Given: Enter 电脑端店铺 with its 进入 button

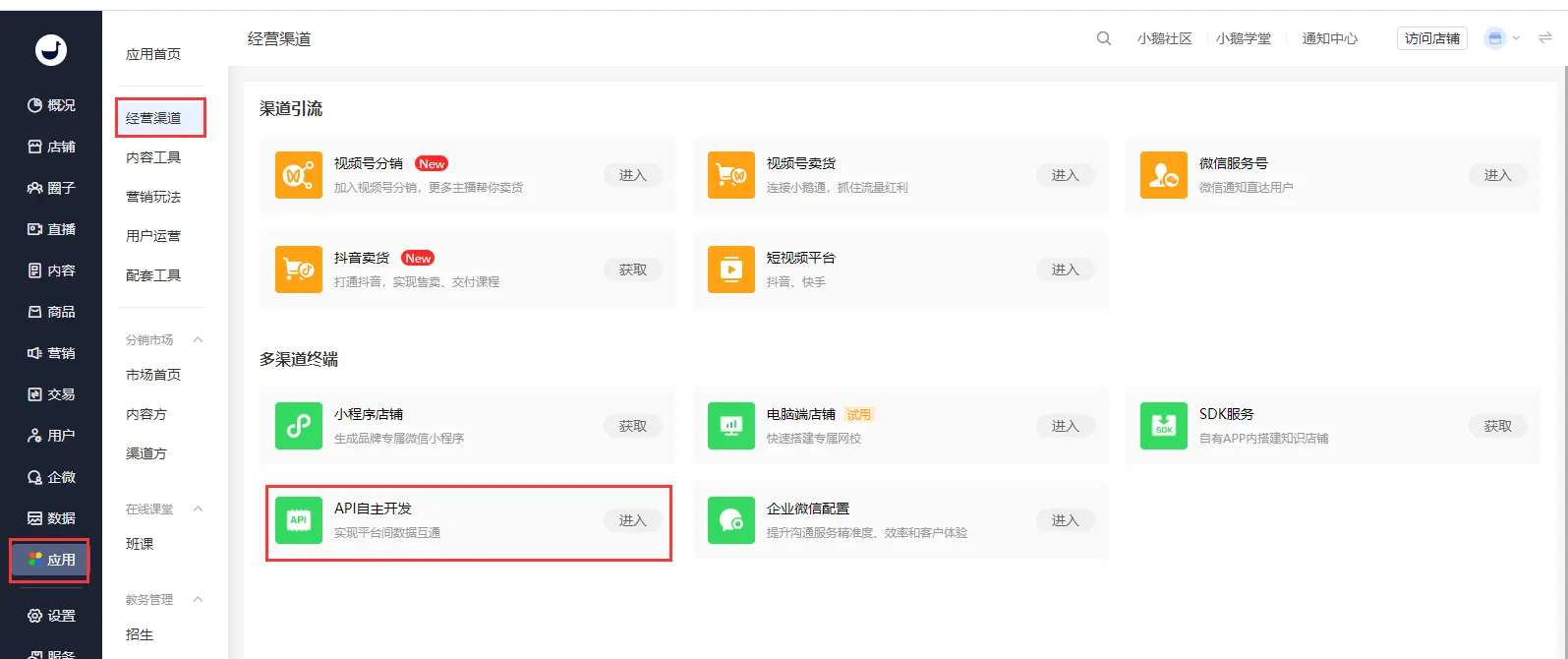Looking at the screenshot, I should (x=1066, y=426).
